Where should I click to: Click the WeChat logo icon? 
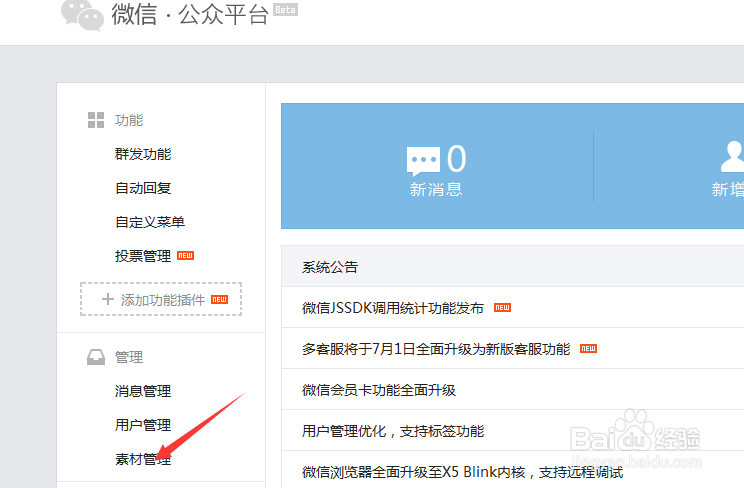(x=83, y=15)
